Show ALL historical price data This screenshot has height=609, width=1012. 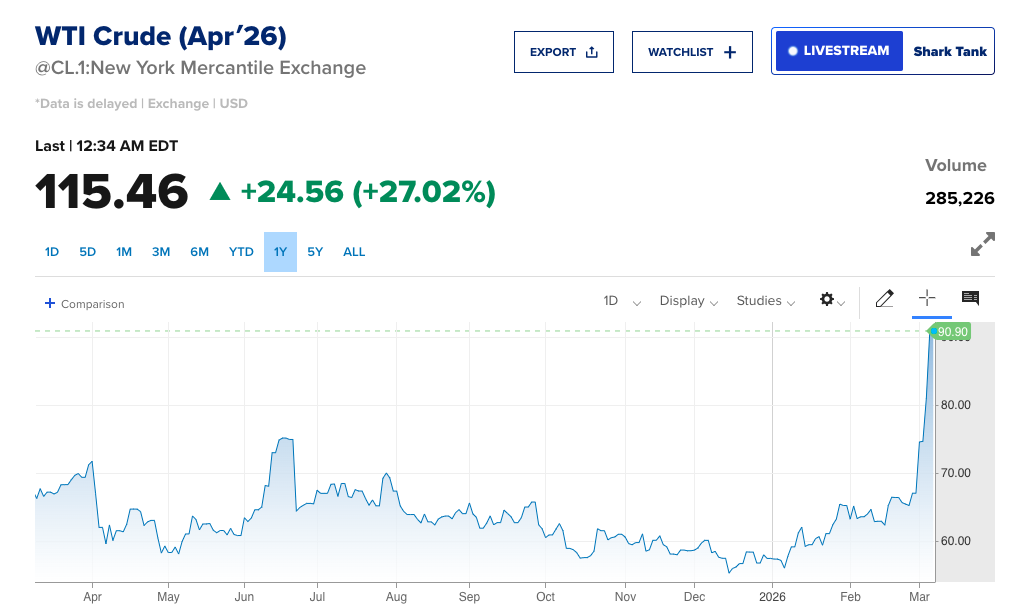[354, 252]
